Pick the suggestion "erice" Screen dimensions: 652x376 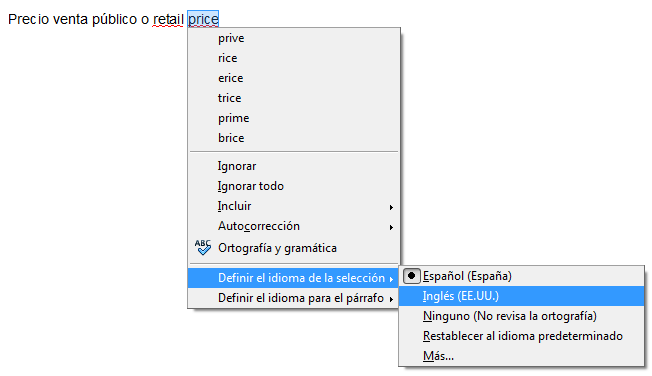tap(294, 78)
